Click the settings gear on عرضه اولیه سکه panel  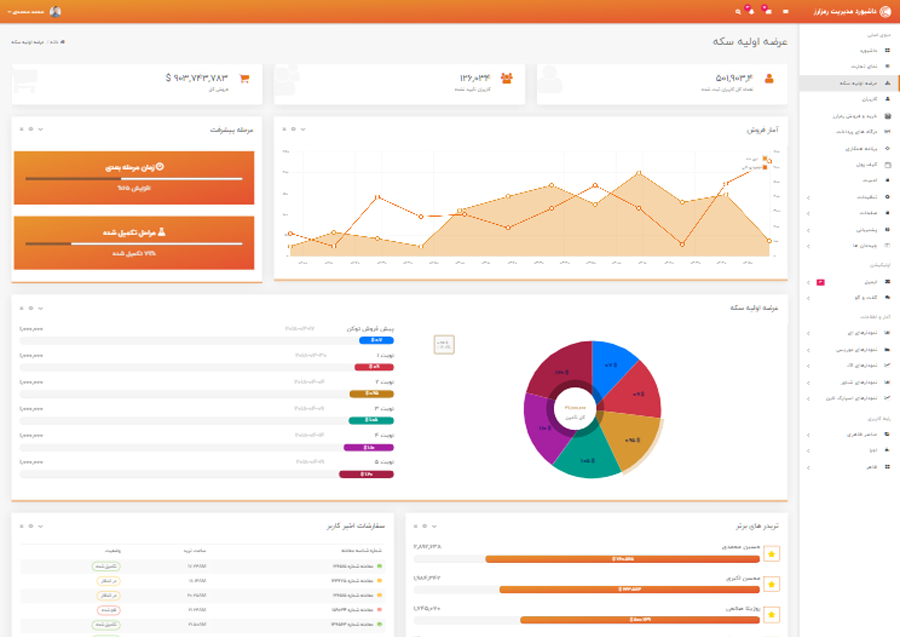click(x=31, y=308)
